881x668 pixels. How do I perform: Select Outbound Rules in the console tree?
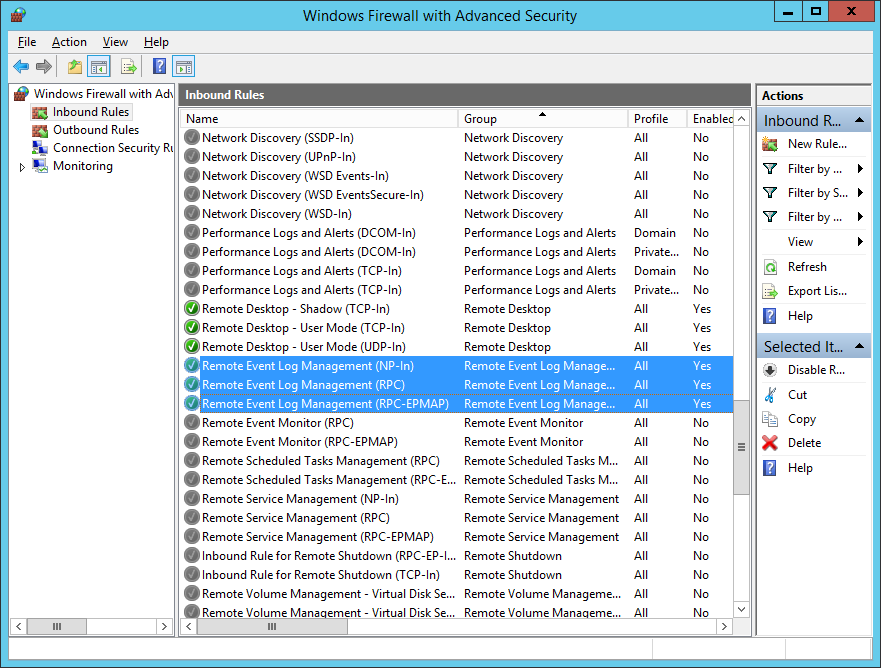pyautogui.click(x=96, y=129)
